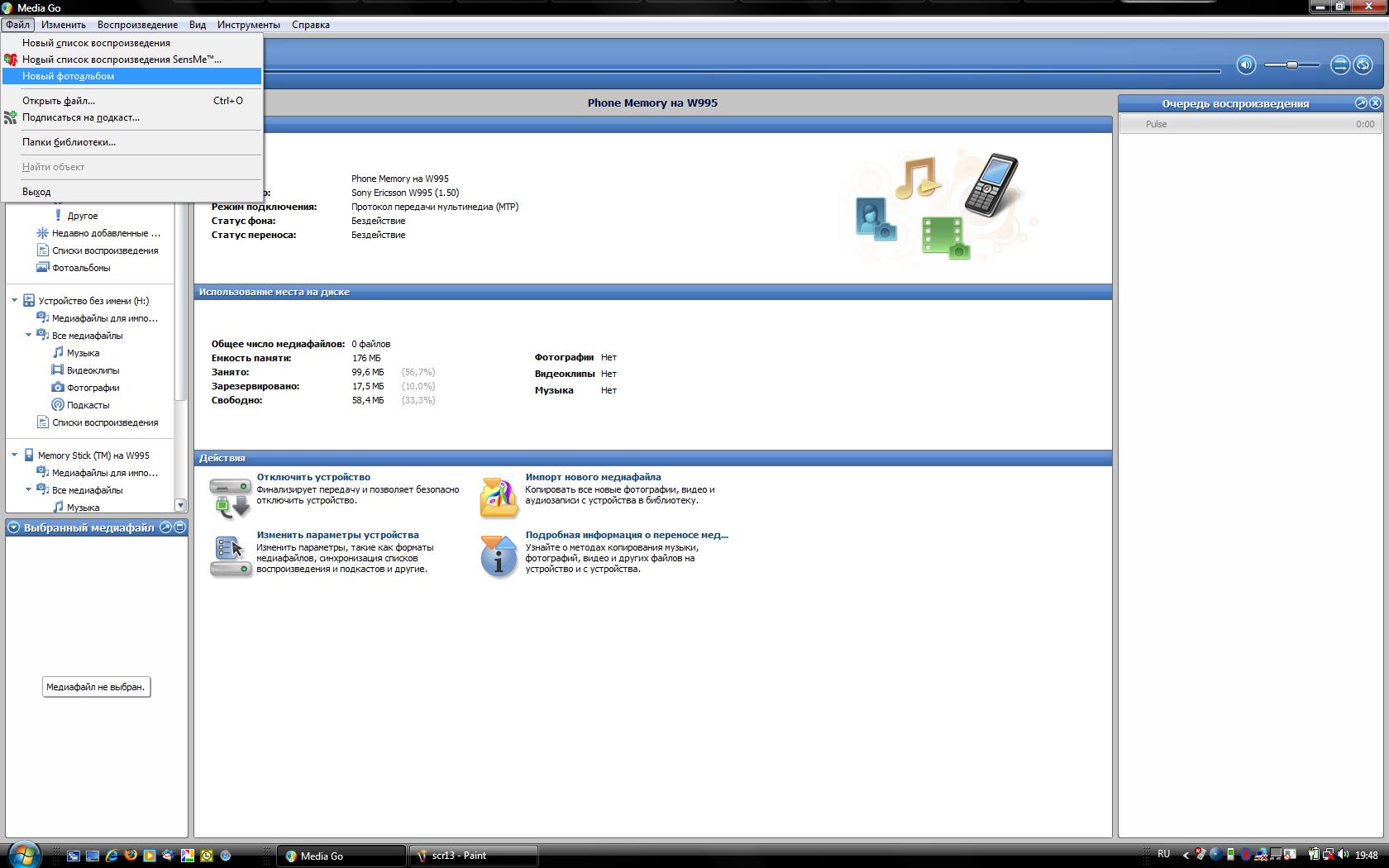Adjust the volume slider knob
1389x868 pixels.
[x=1291, y=64]
